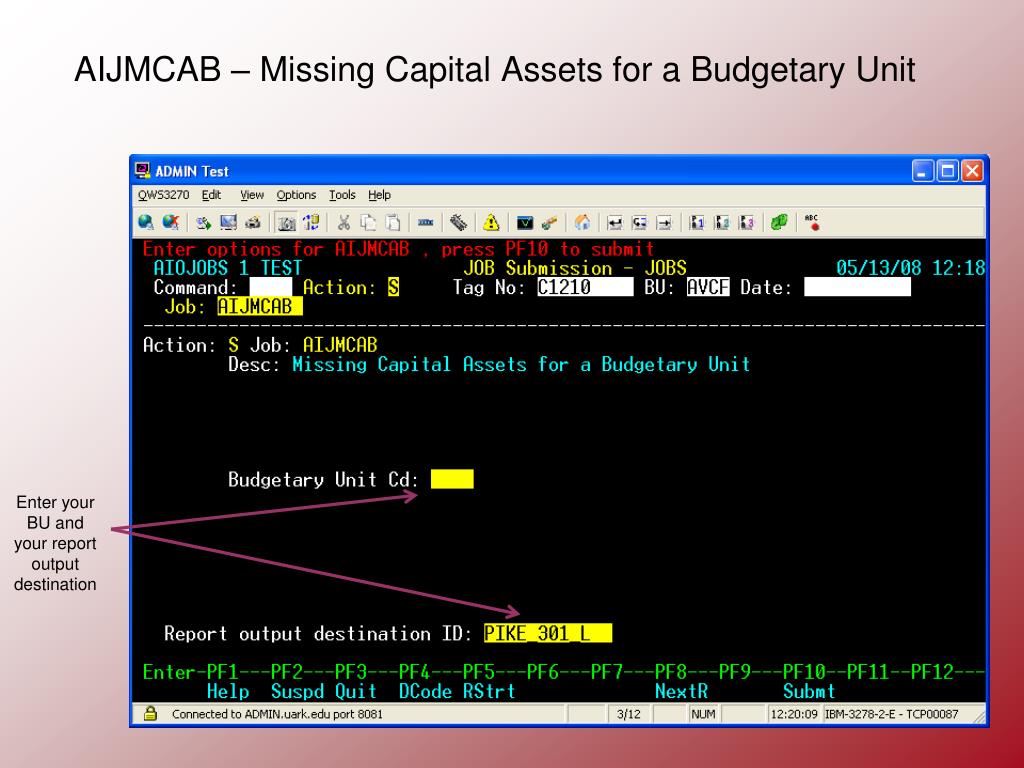The height and width of the screenshot is (768, 1024).
Task: Open the QWS3270 menu
Action: click(163, 195)
